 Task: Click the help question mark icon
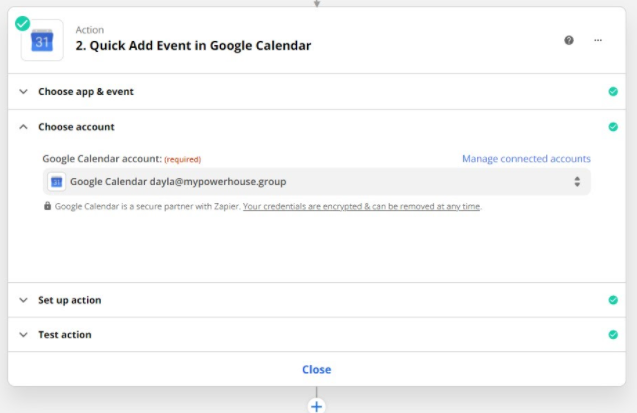pyautogui.click(x=569, y=40)
